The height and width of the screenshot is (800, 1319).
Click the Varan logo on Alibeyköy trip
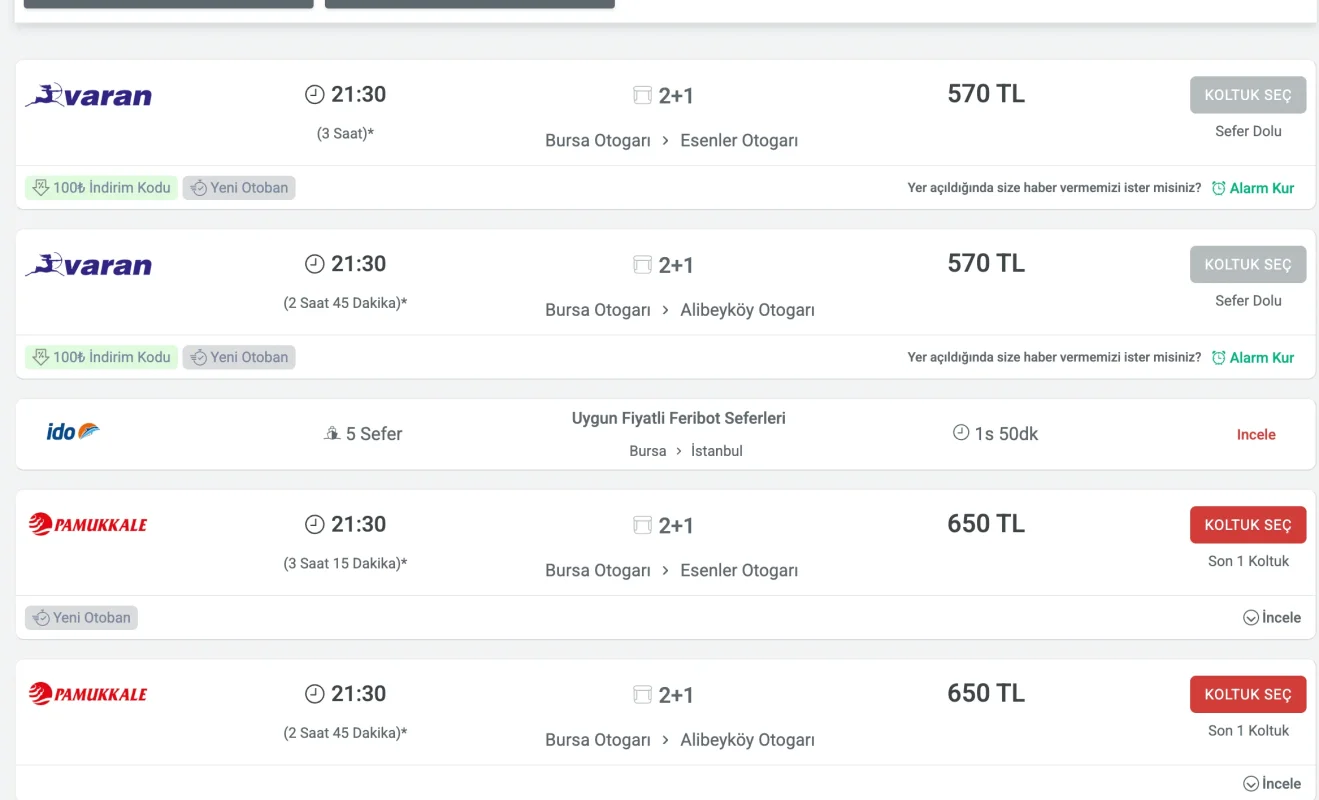pos(88,265)
